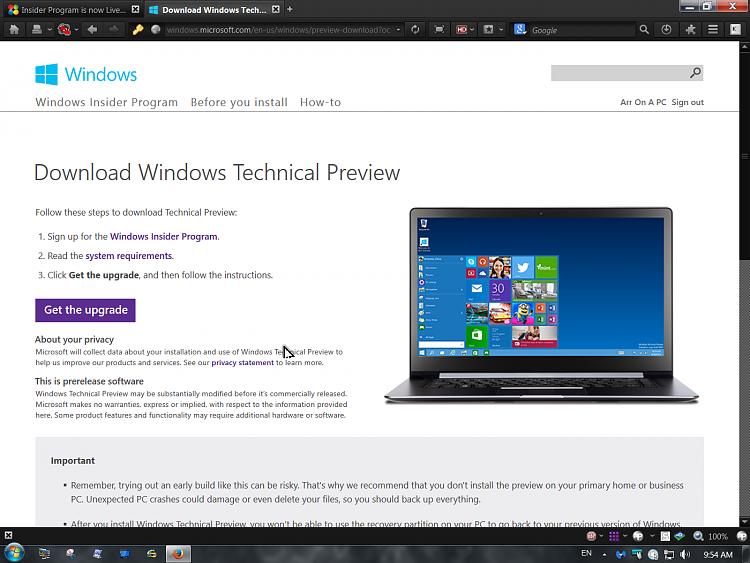Click the scroll down arrow

tap(744, 521)
